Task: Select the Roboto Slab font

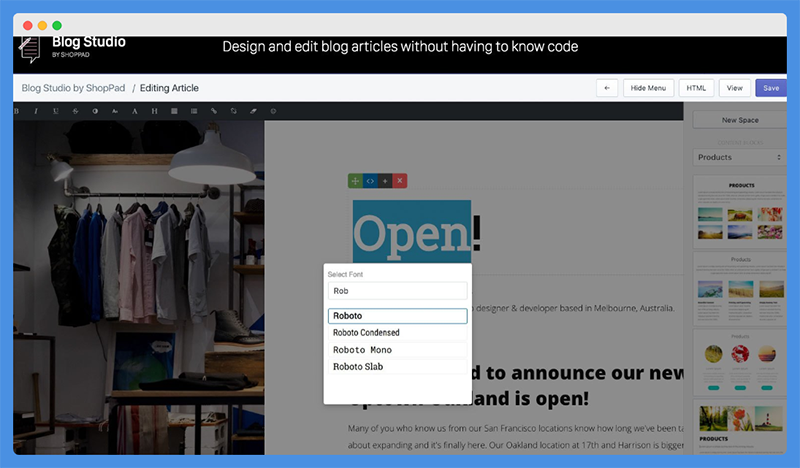Action: pyautogui.click(x=397, y=366)
